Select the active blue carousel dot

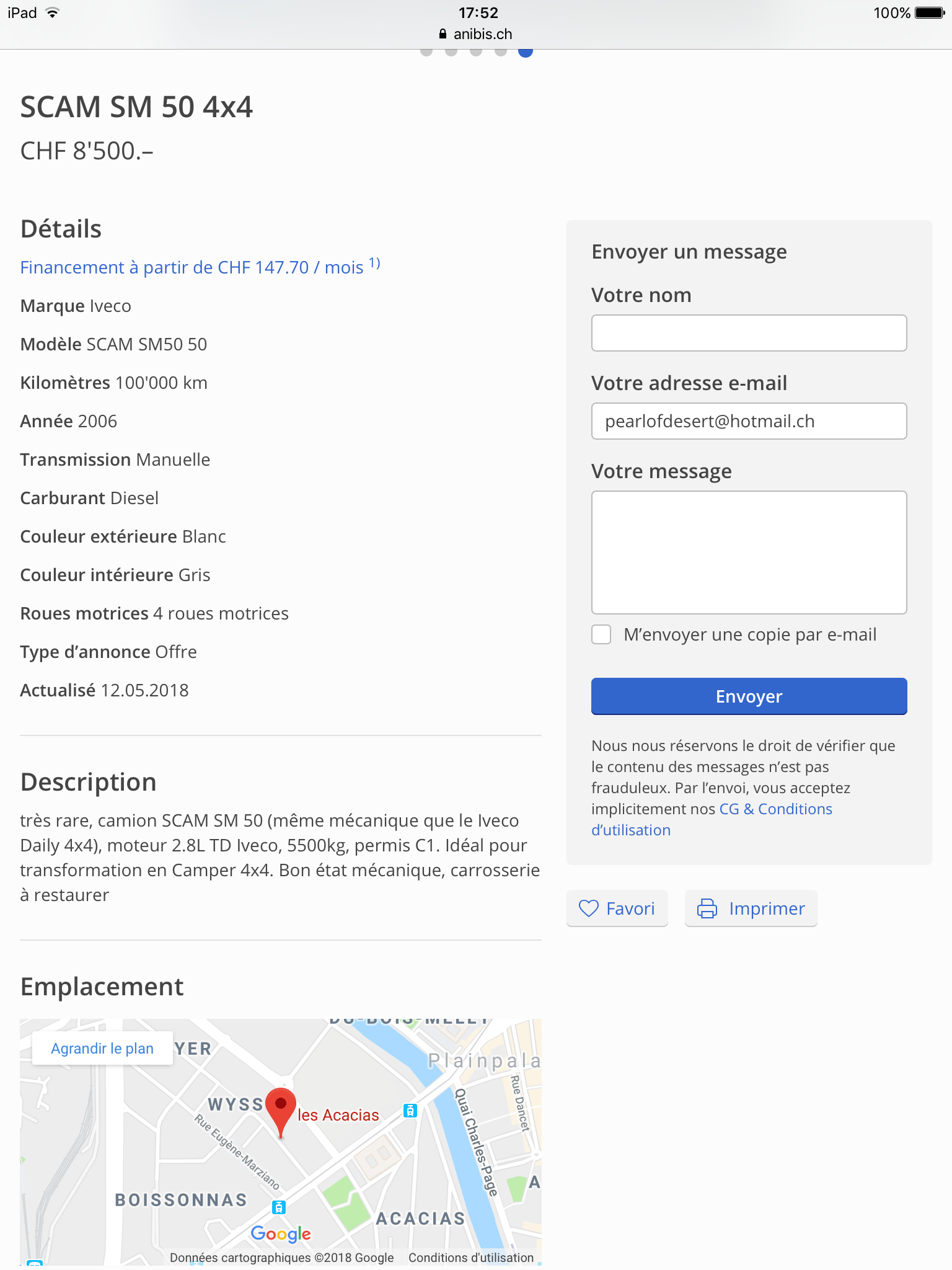526,51
